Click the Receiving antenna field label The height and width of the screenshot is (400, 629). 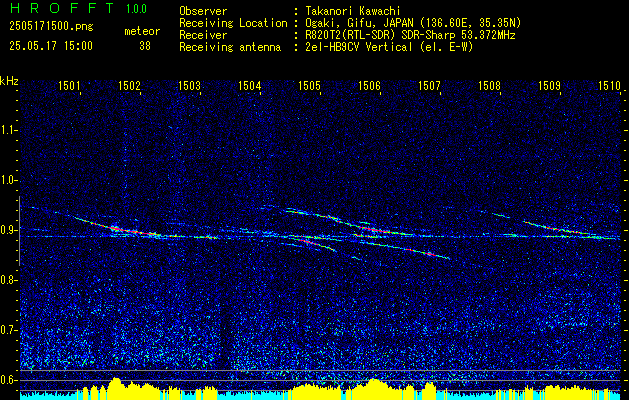pos(230,47)
